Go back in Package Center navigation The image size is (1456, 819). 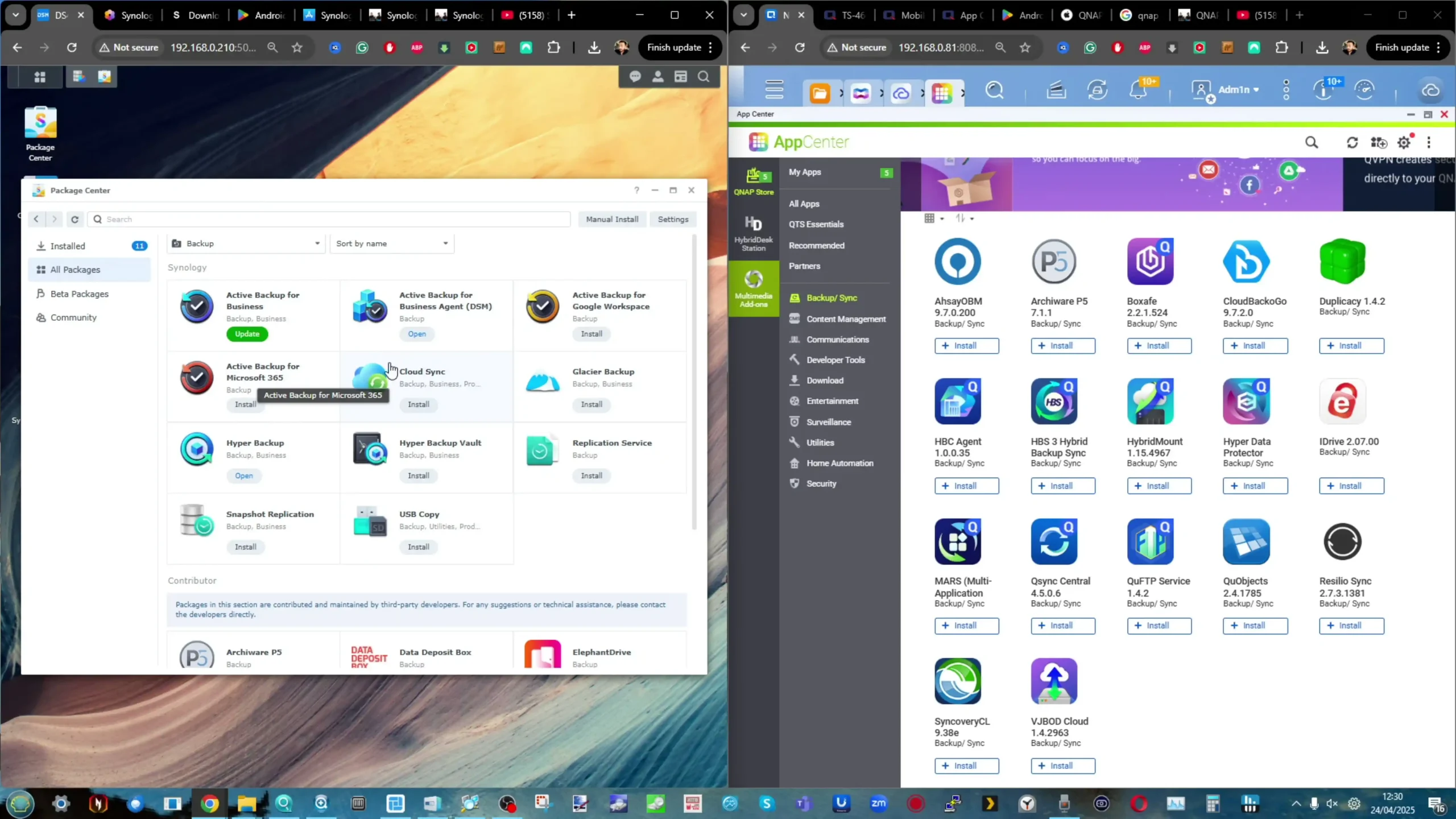[36, 219]
